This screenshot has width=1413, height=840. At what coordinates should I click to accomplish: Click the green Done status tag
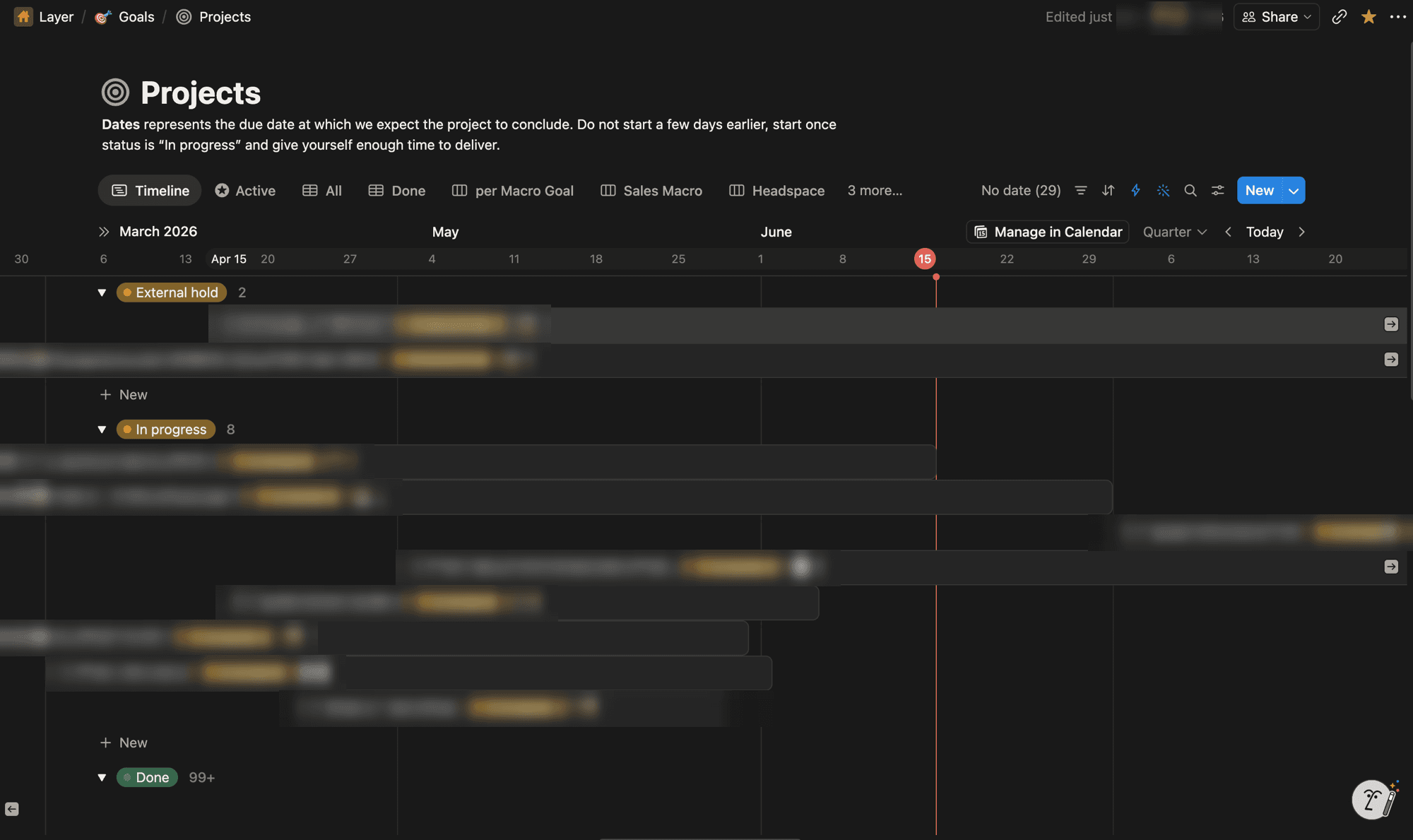147,777
